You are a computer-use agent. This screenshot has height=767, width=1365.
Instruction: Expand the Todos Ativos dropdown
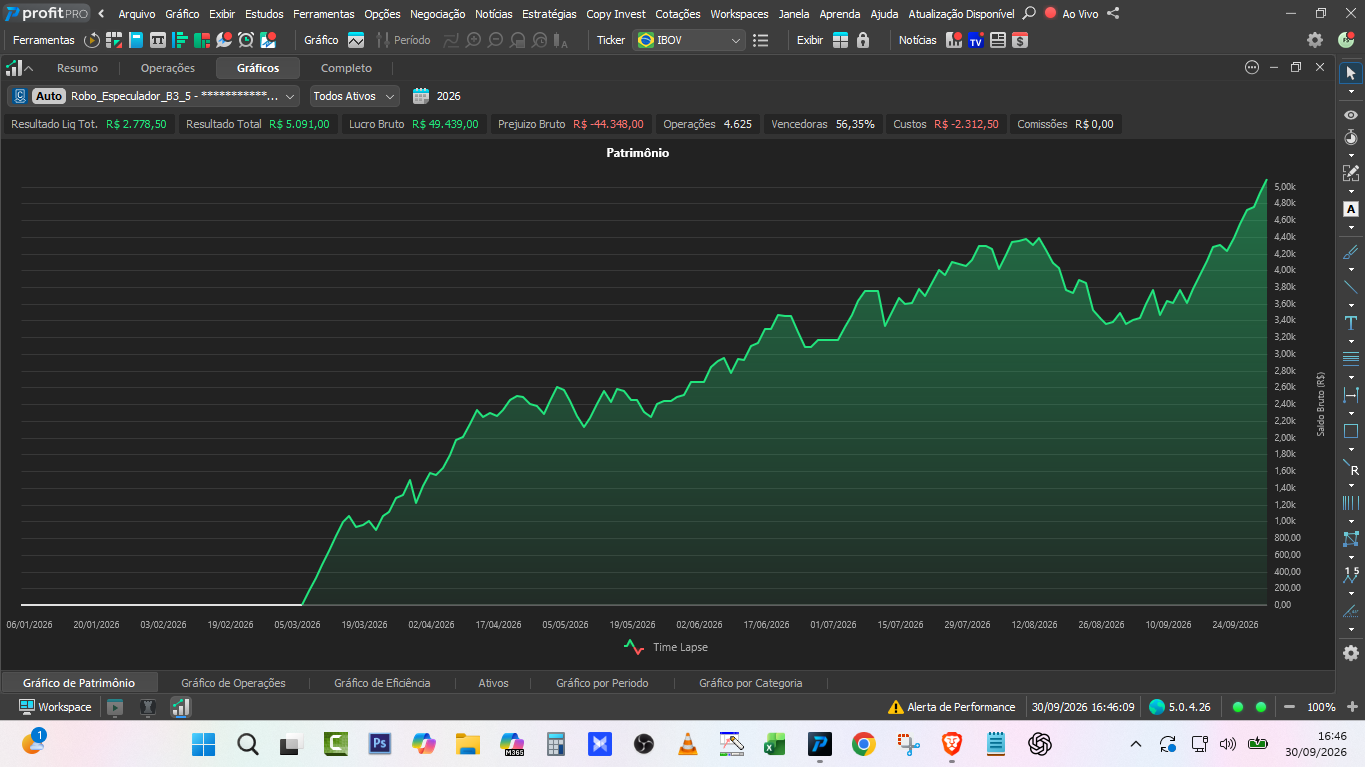coord(354,96)
